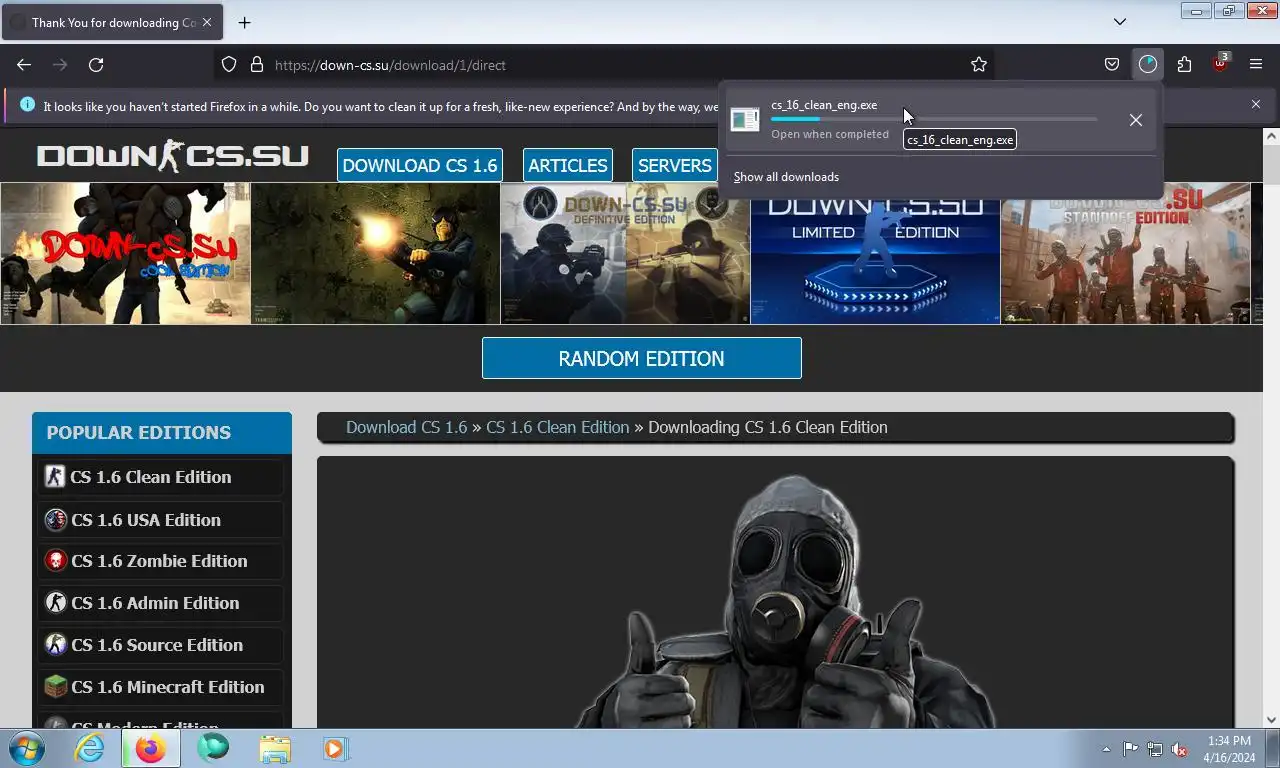Screen dimensions: 1280x768
Task: Cancel the cs_16_clean_eng.exe download
Action: click(x=1136, y=120)
